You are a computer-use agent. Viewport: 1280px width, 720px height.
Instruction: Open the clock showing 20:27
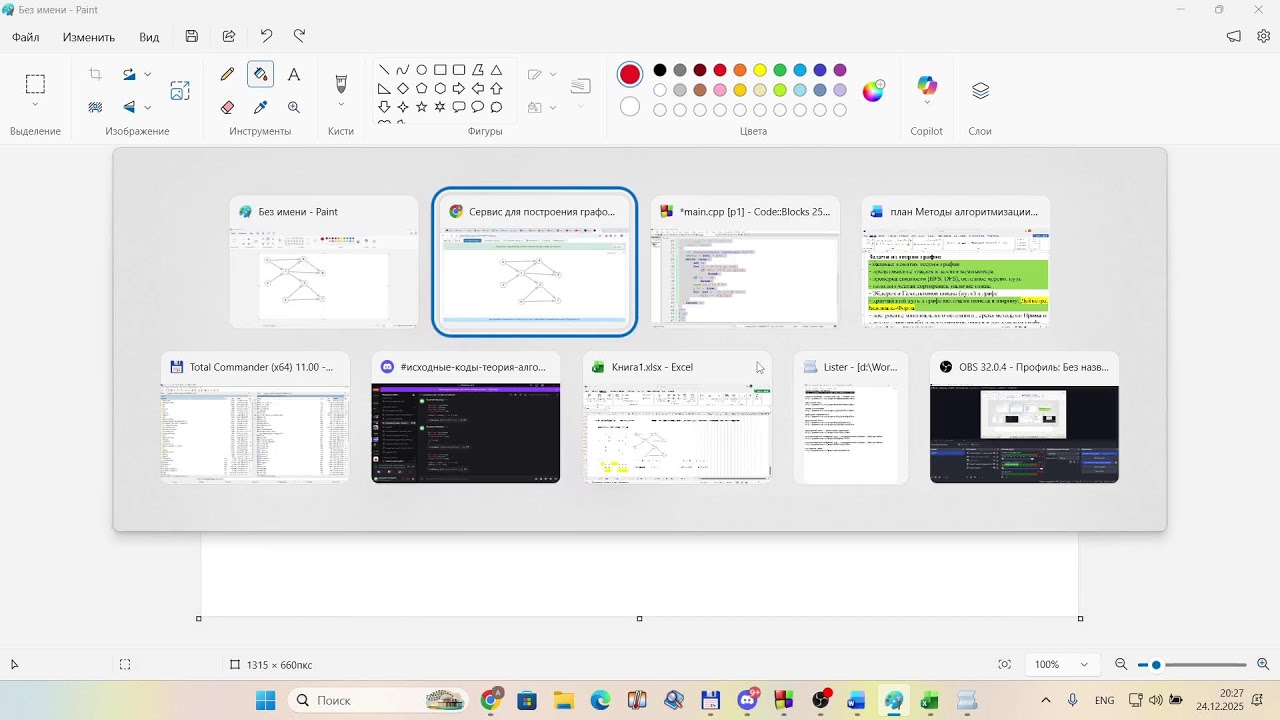1219,700
